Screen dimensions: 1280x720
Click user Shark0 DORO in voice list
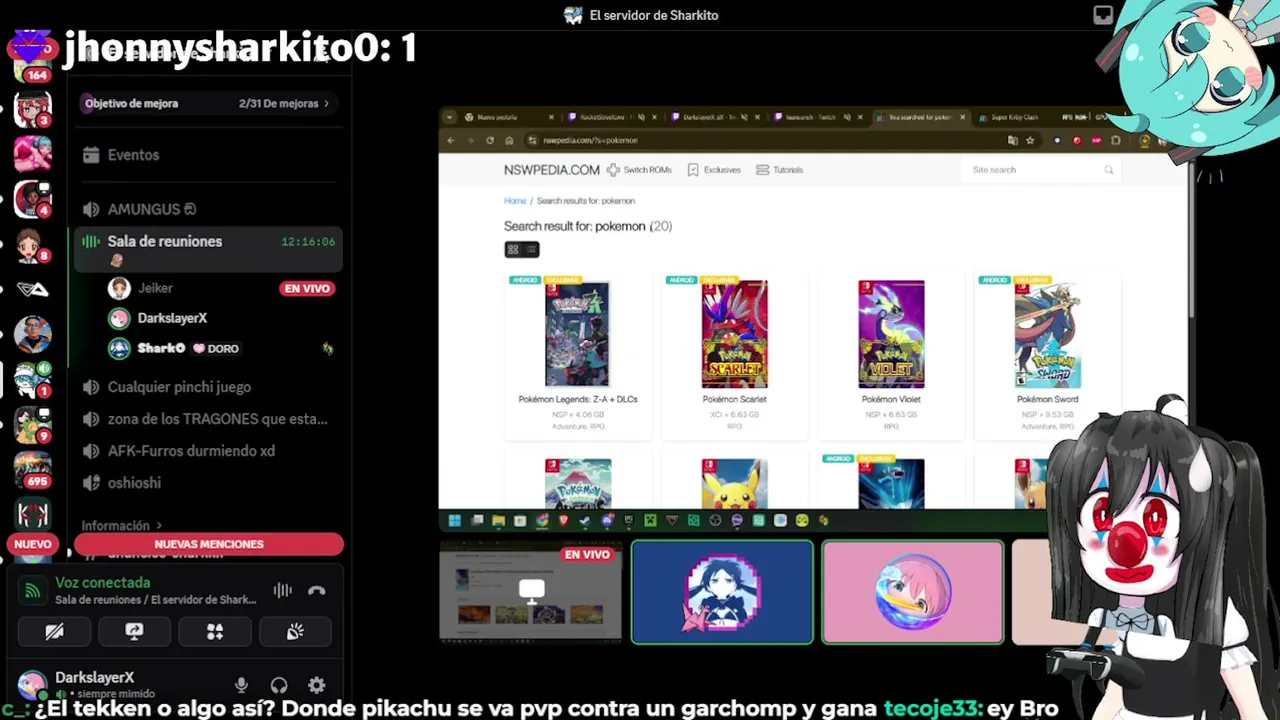point(175,348)
